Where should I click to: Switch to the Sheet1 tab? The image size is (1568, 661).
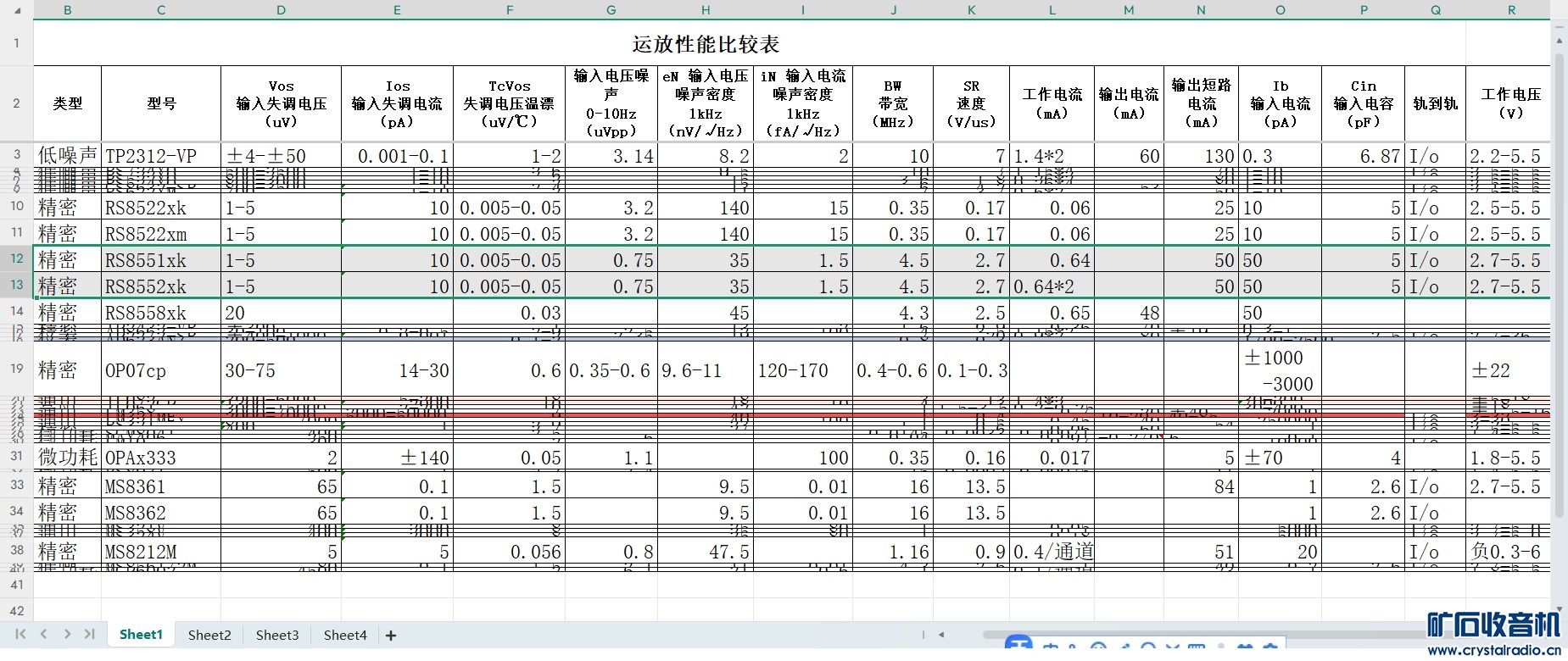click(141, 634)
